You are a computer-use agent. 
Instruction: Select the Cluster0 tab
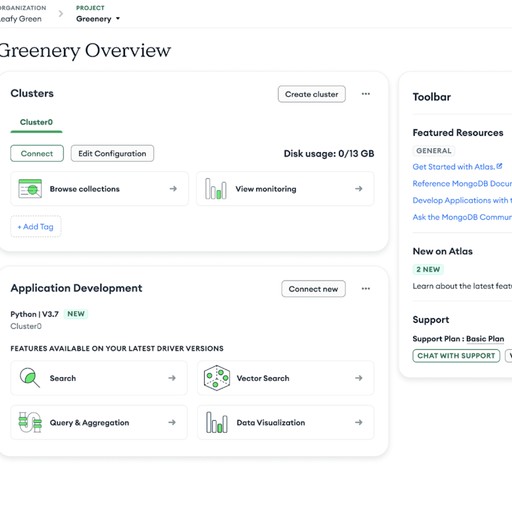click(x=36, y=122)
